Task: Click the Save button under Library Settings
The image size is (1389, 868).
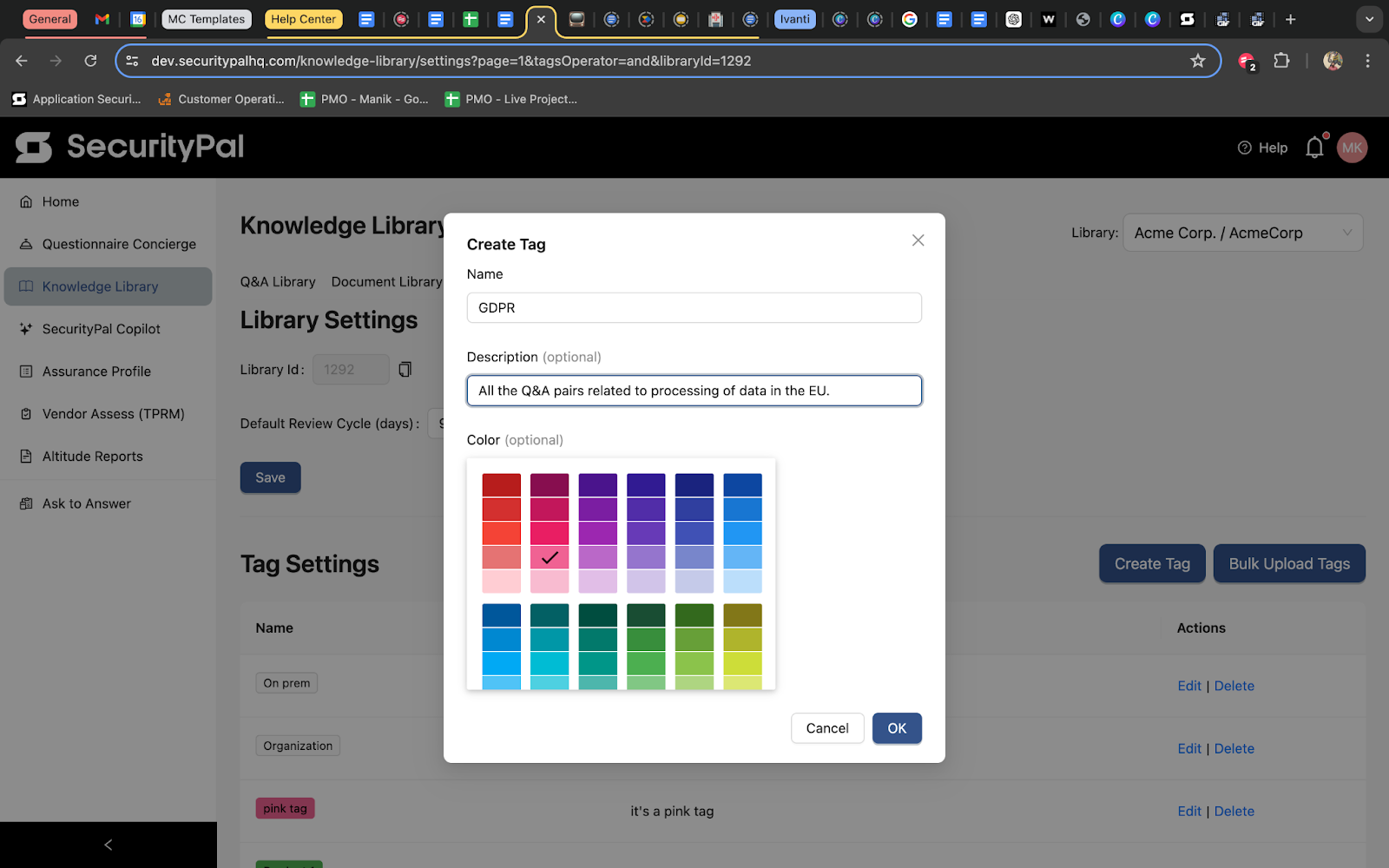Action: tap(270, 477)
